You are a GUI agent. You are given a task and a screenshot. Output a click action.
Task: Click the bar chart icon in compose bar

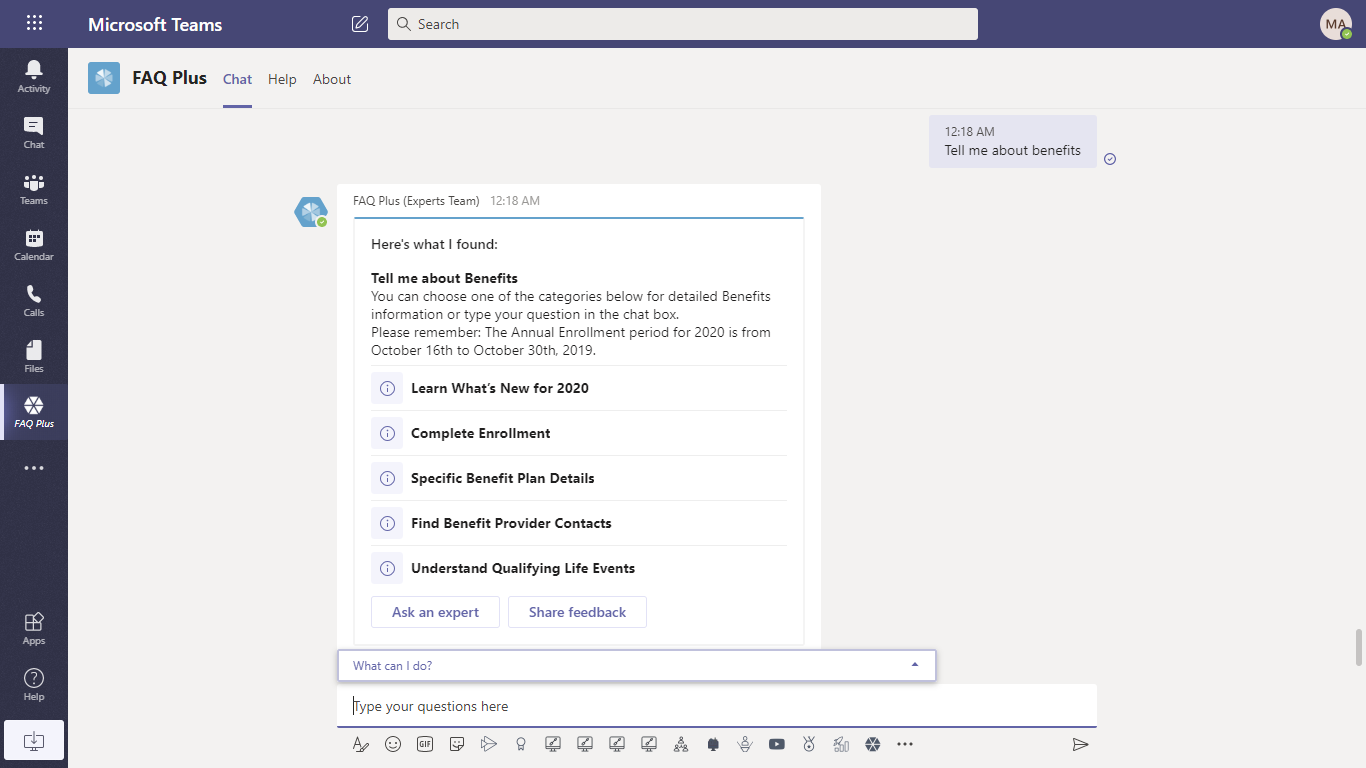[841, 744]
